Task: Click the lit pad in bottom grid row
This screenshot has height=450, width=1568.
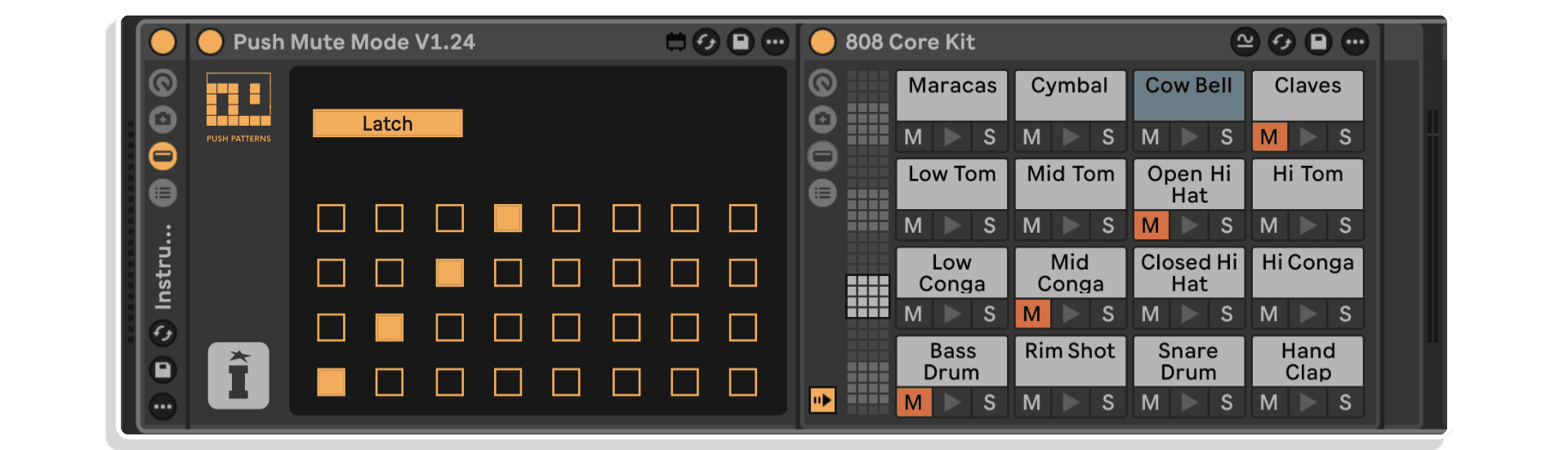Action: [x=331, y=382]
